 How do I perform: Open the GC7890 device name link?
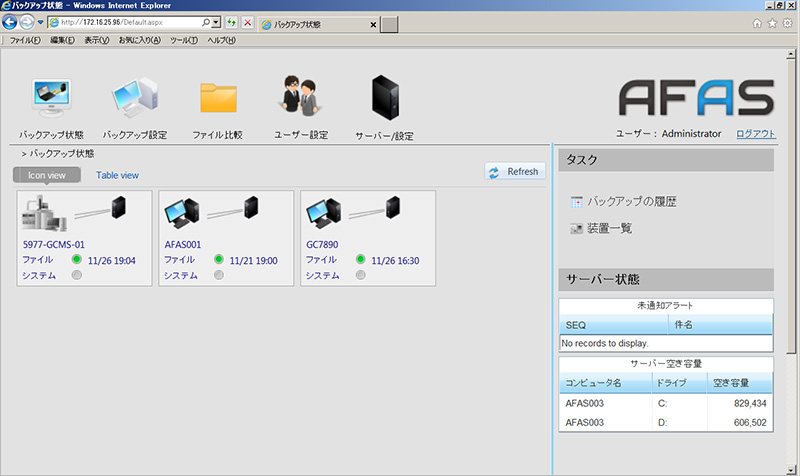click(322, 244)
